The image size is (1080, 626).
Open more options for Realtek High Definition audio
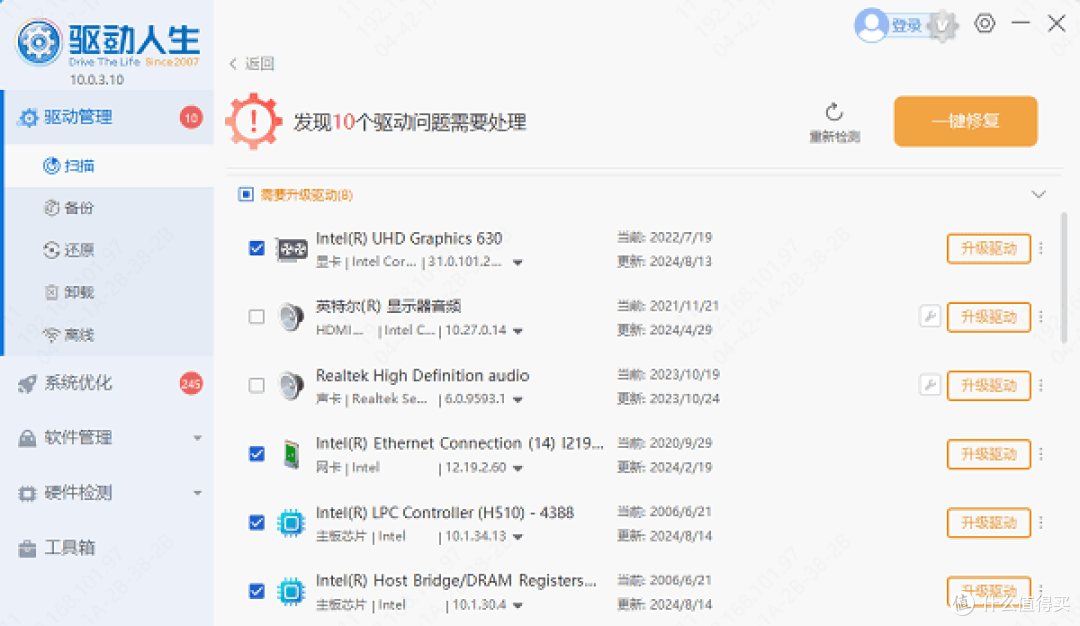[1041, 385]
